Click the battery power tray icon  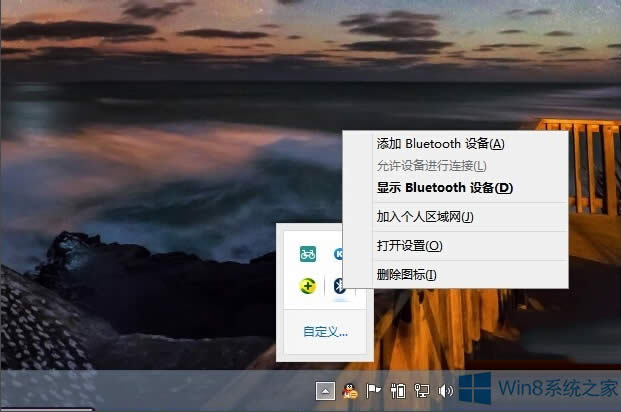[397, 391]
